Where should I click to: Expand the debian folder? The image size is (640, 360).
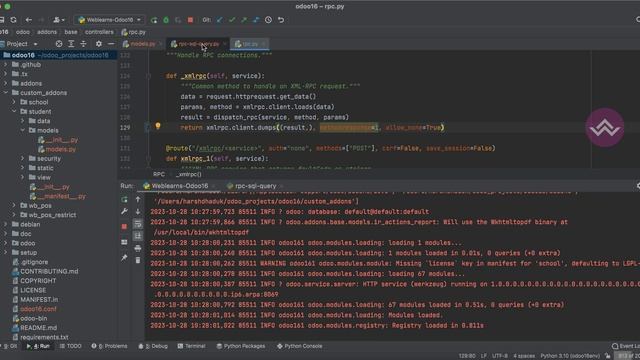click(x=6, y=224)
